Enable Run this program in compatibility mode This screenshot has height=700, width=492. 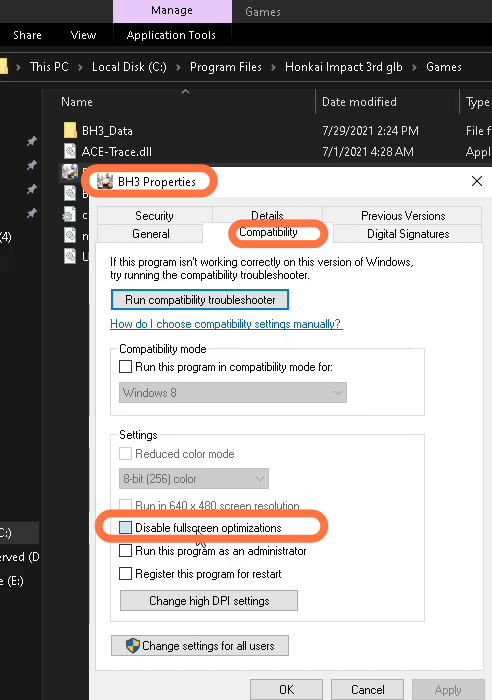125,367
